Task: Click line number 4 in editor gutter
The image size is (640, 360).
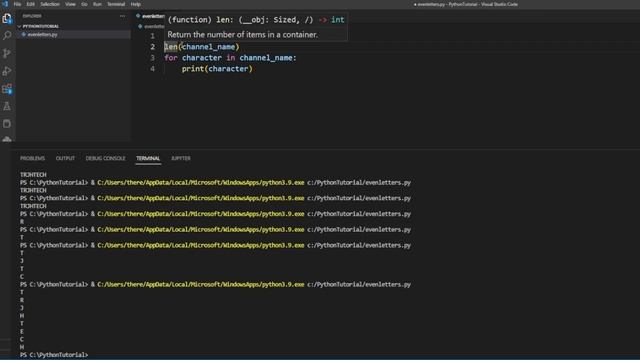Action: tap(152, 69)
